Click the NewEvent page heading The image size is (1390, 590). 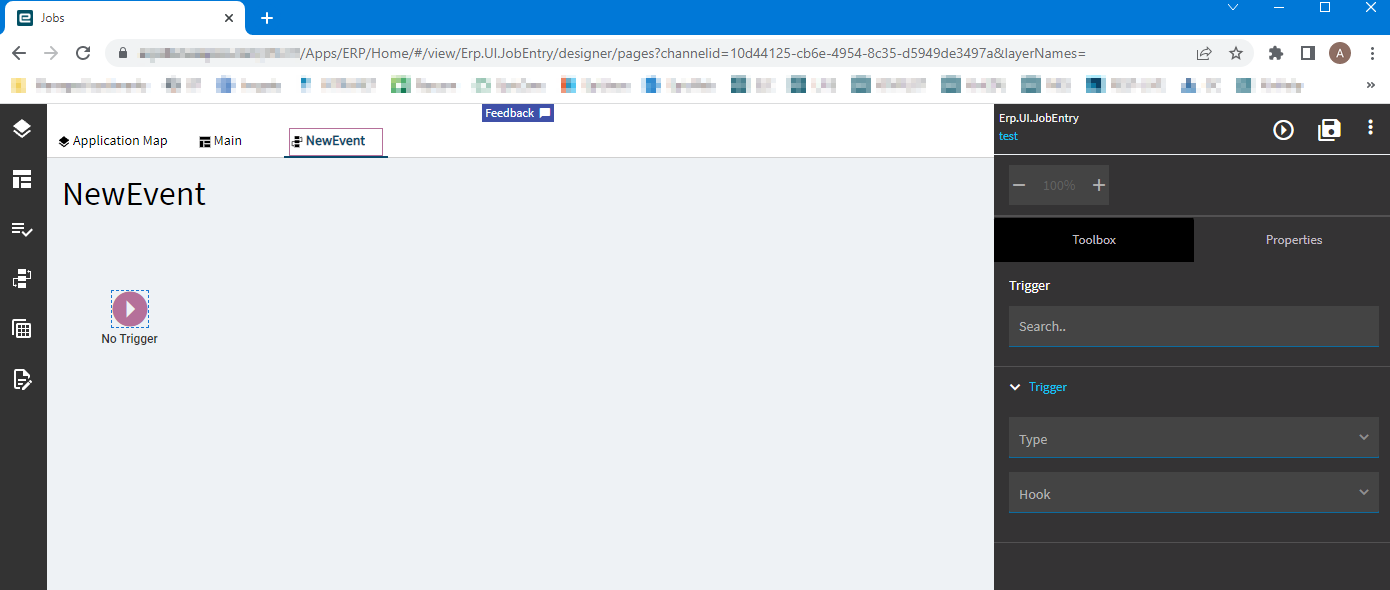click(134, 194)
